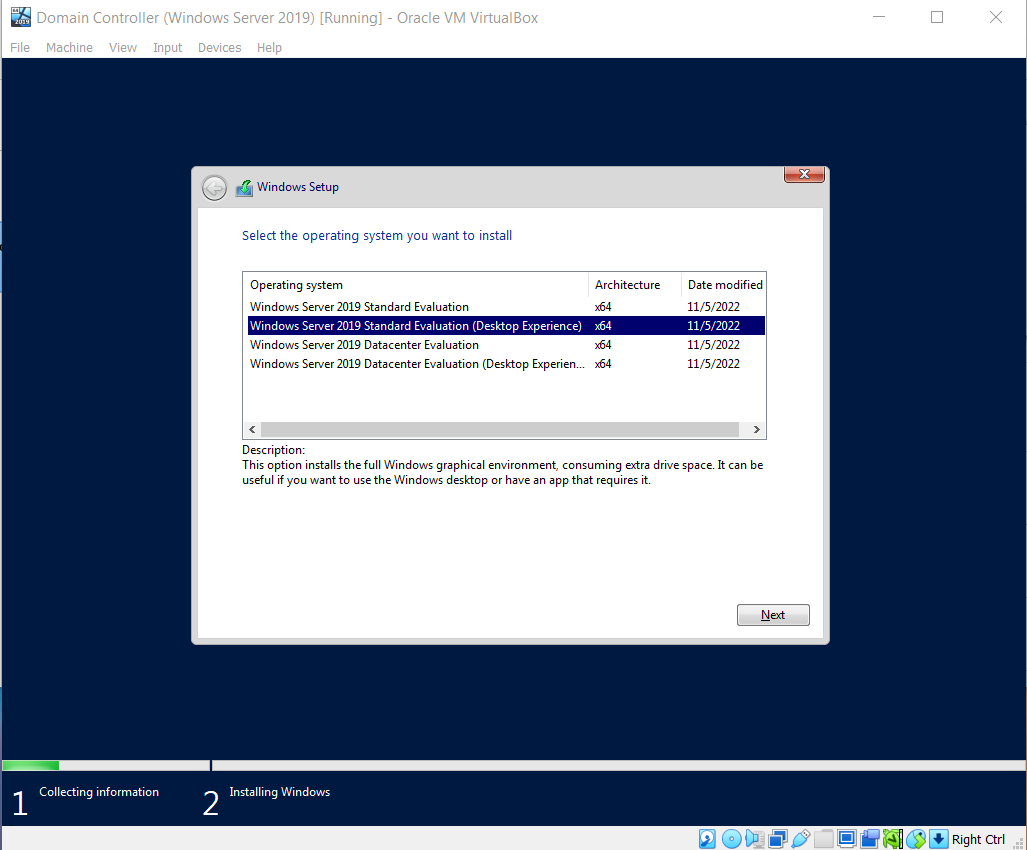Select Windows Server 2019 Standard Evaluation

click(x=359, y=306)
